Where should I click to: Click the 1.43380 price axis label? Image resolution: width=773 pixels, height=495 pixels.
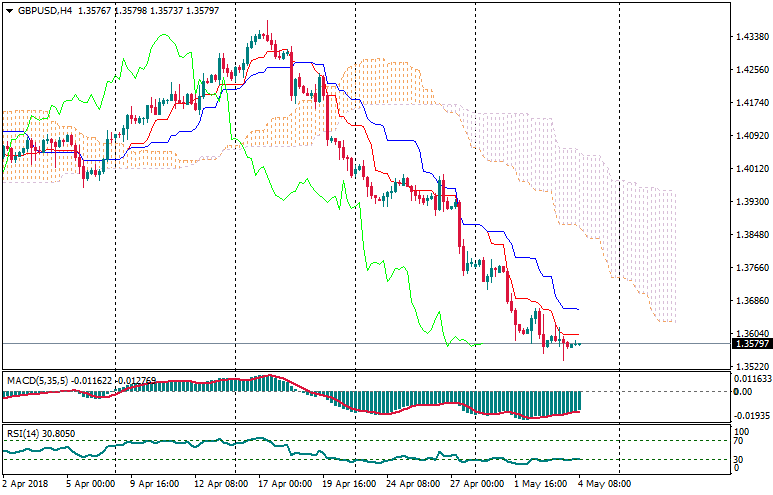tap(750, 37)
